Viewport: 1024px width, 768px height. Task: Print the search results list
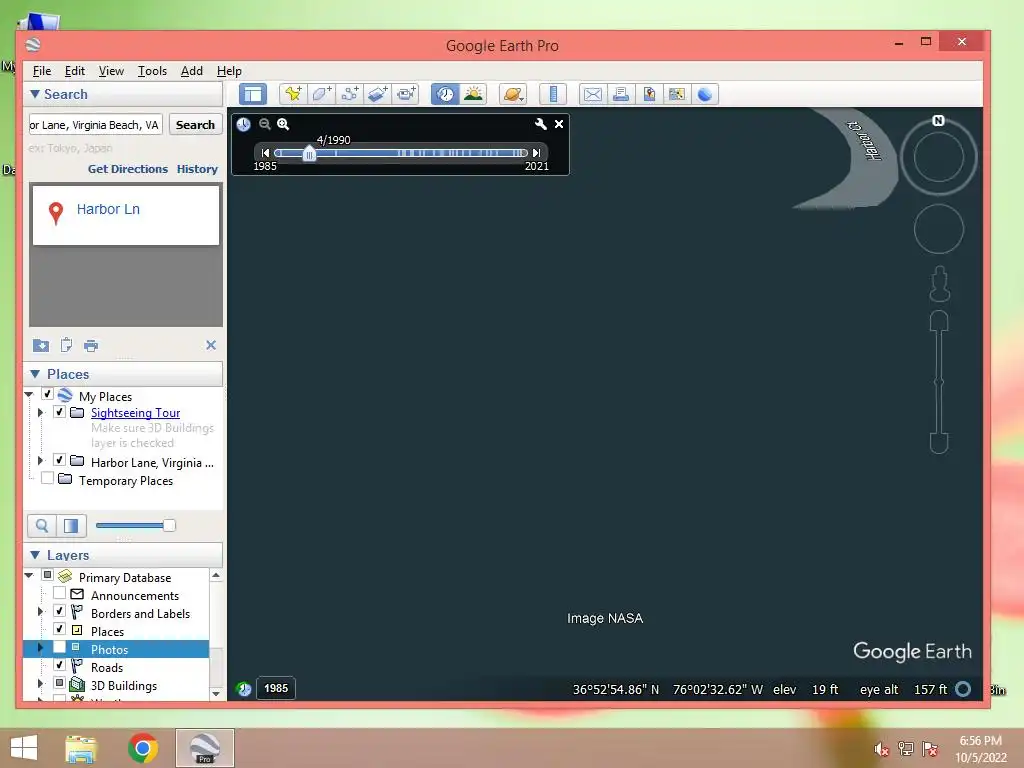pyautogui.click(x=91, y=345)
